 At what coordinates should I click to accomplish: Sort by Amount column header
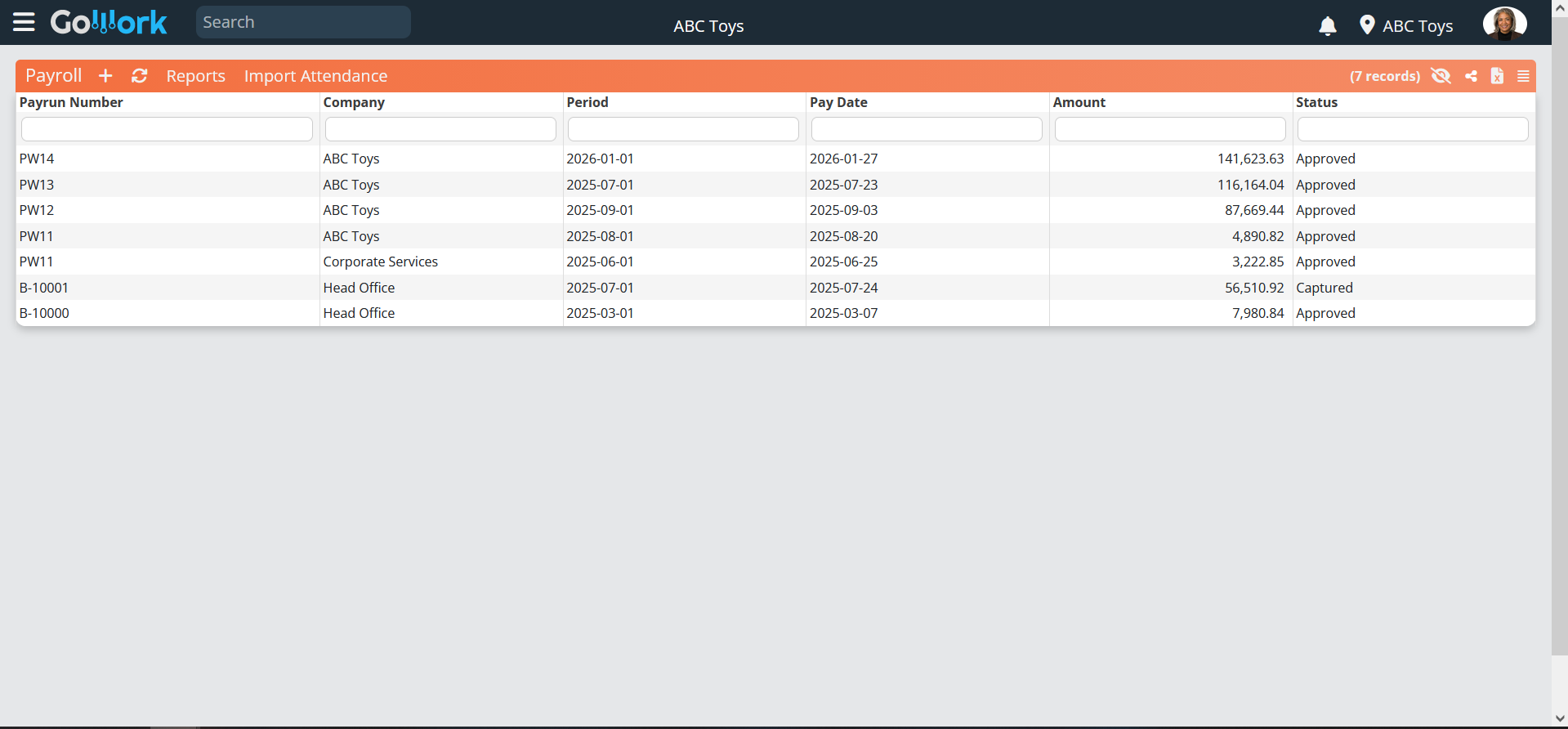click(1079, 102)
